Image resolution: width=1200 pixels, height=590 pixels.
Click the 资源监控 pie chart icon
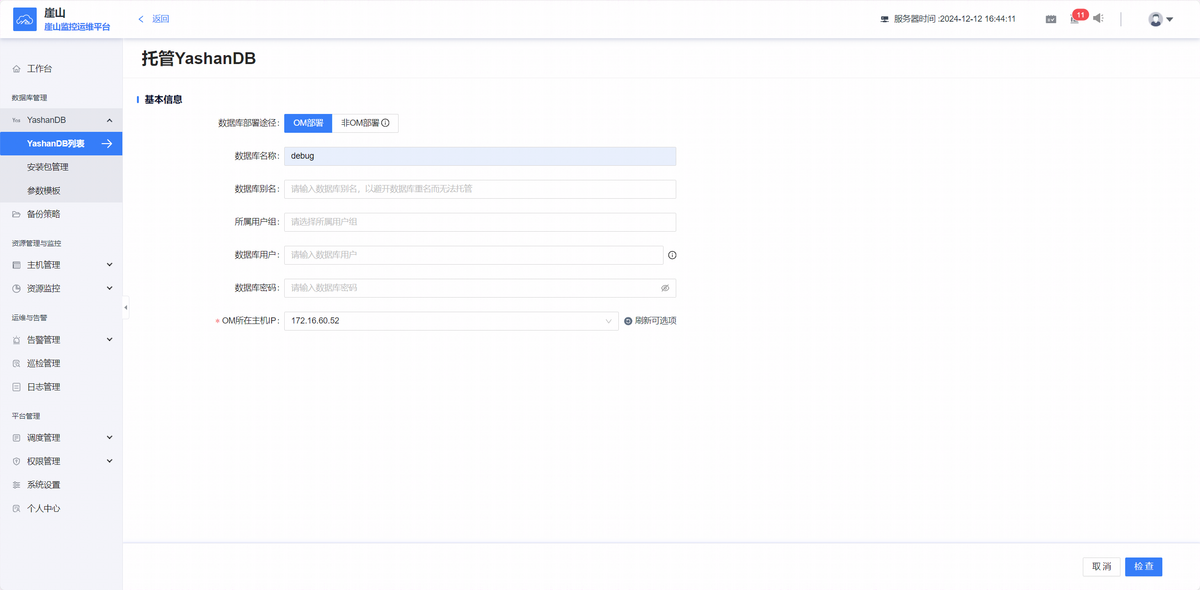coord(16,288)
